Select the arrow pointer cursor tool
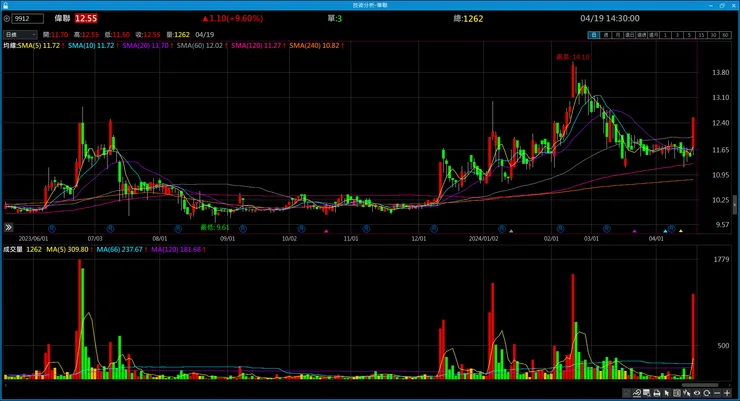 [x=666, y=393]
